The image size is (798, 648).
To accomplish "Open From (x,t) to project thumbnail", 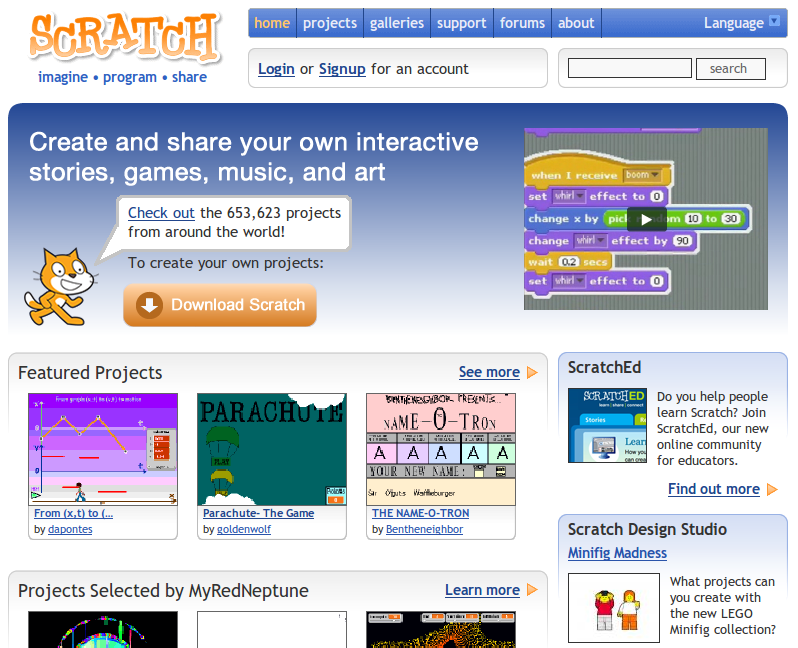I will (x=103, y=449).
